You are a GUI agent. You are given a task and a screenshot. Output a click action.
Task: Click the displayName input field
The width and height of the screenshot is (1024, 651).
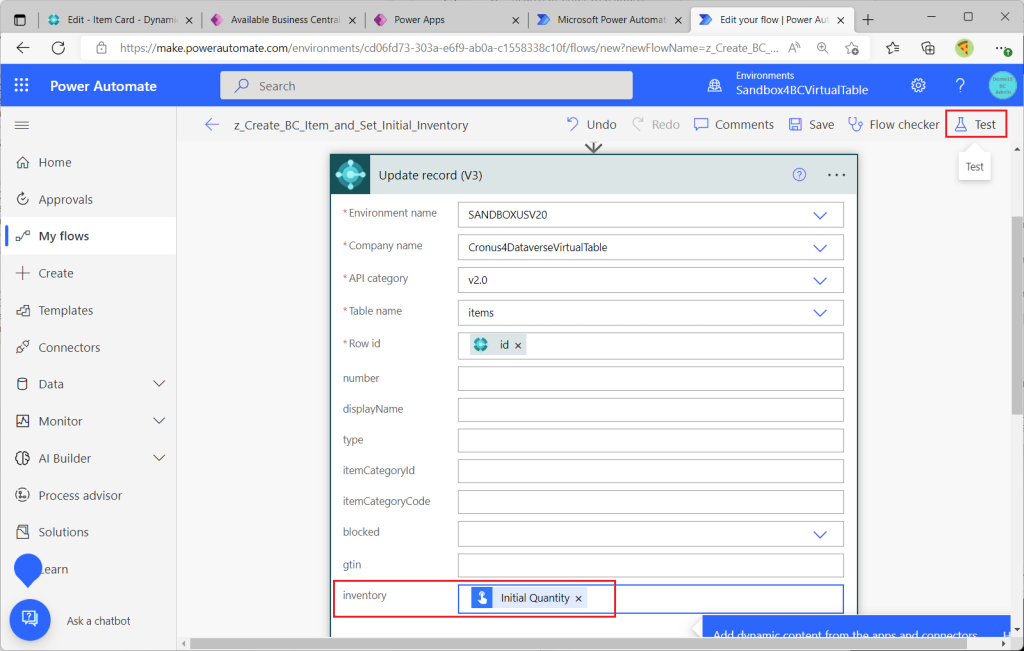tap(650, 409)
